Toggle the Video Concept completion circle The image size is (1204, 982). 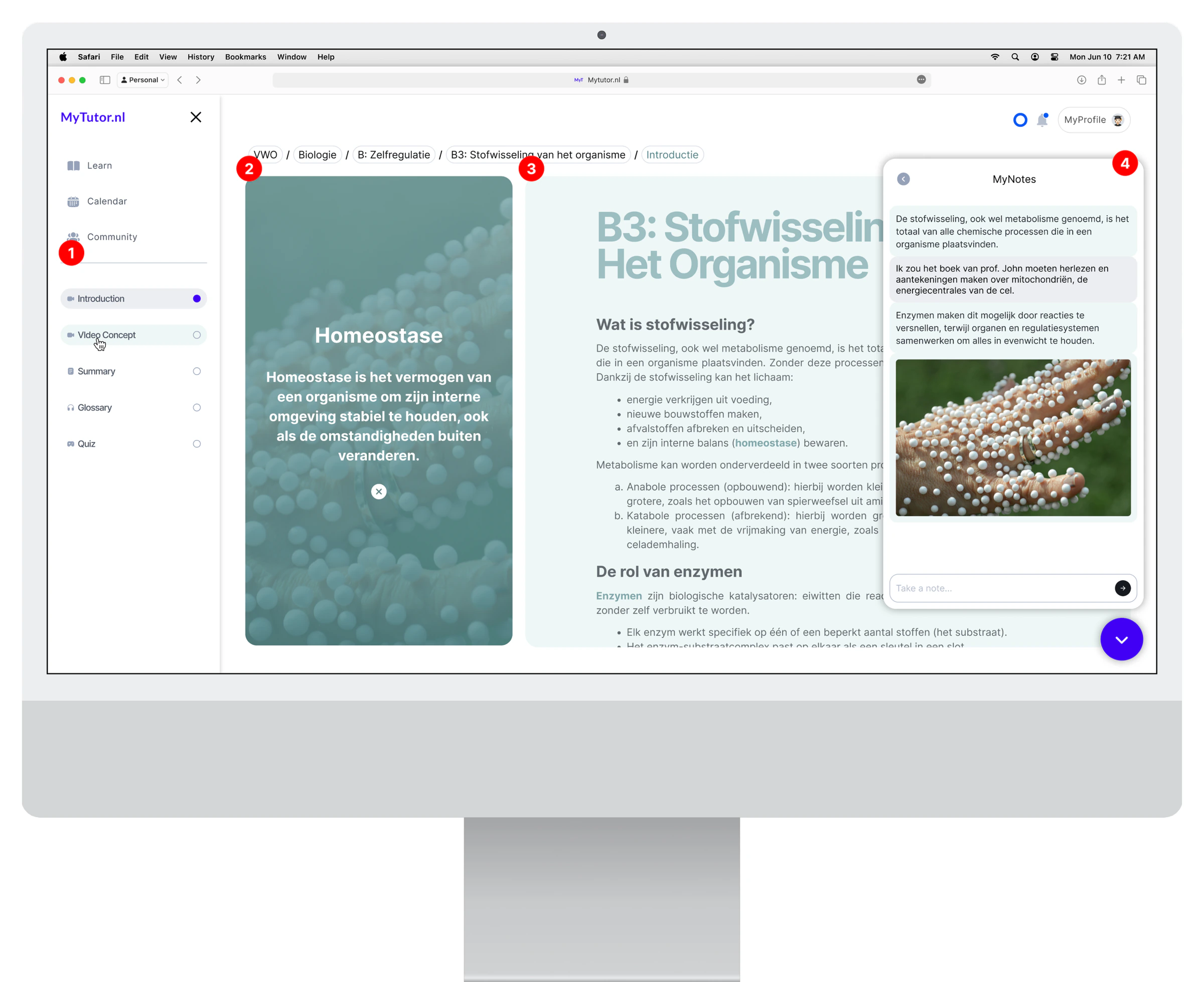[197, 335]
